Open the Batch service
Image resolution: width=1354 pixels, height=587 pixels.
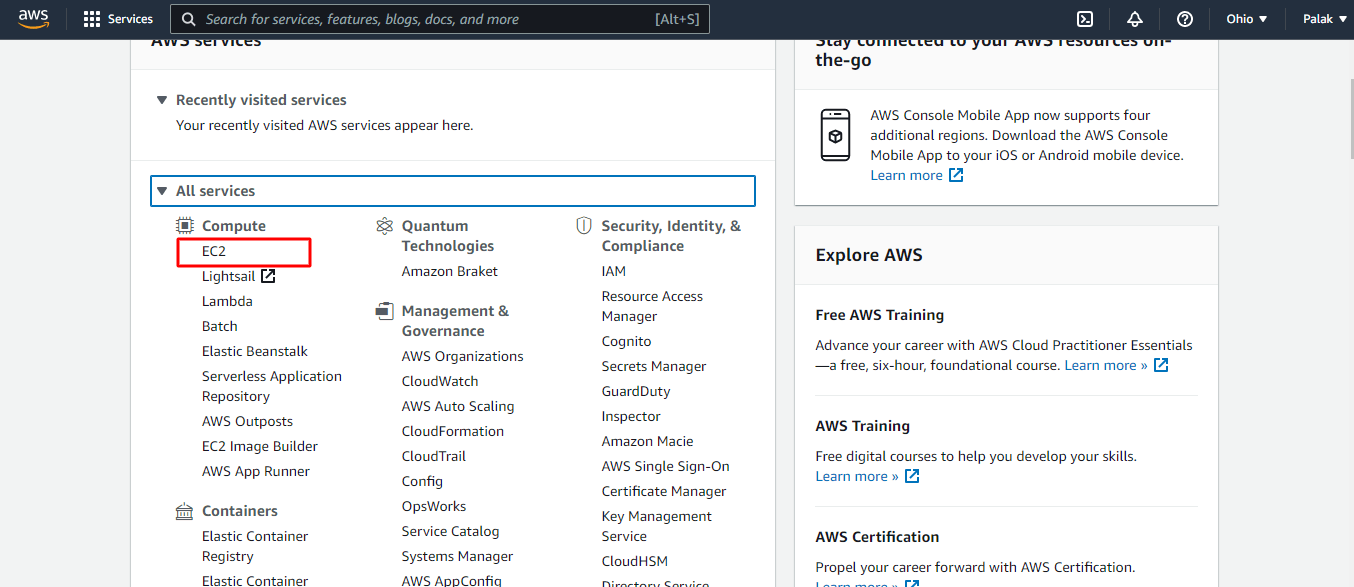pos(220,326)
